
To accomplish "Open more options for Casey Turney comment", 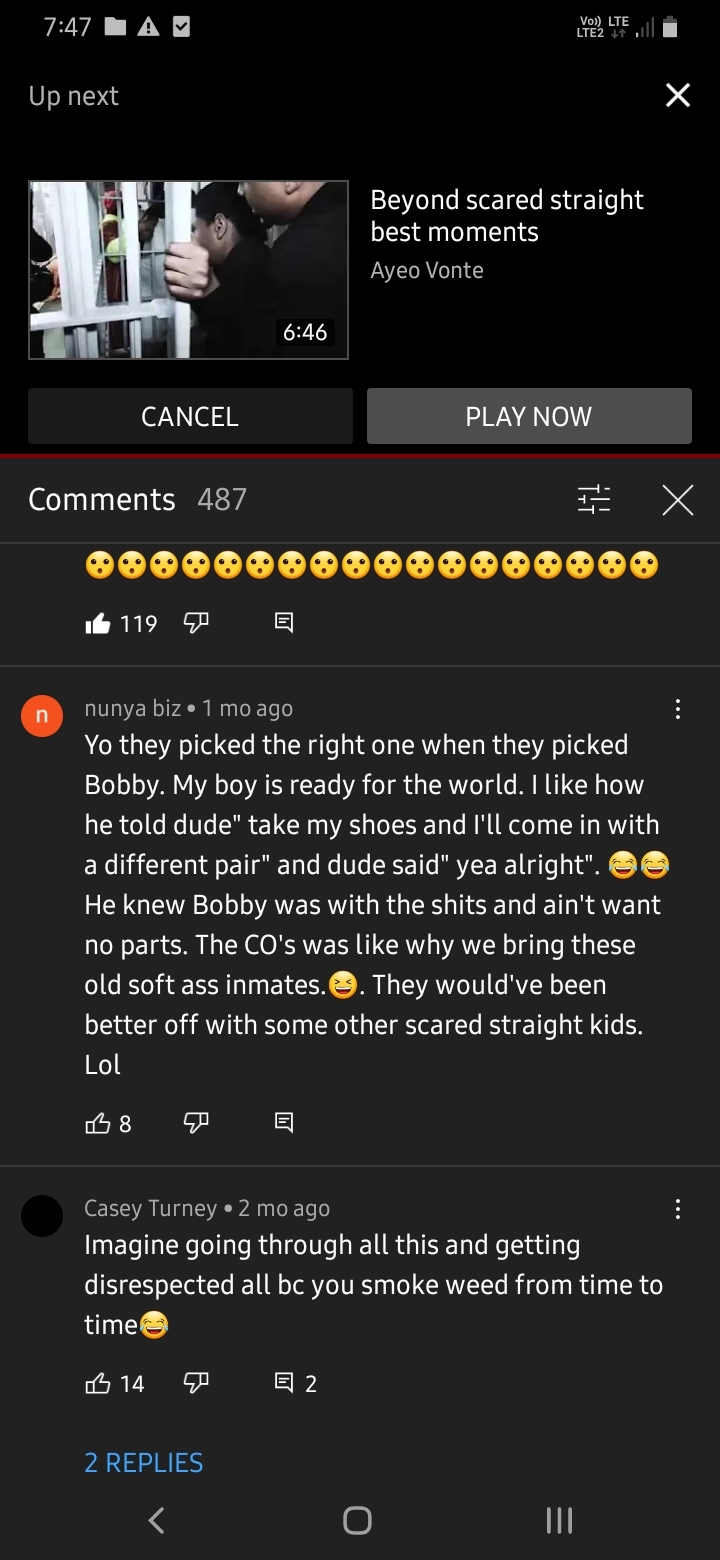I will [x=678, y=1209].
